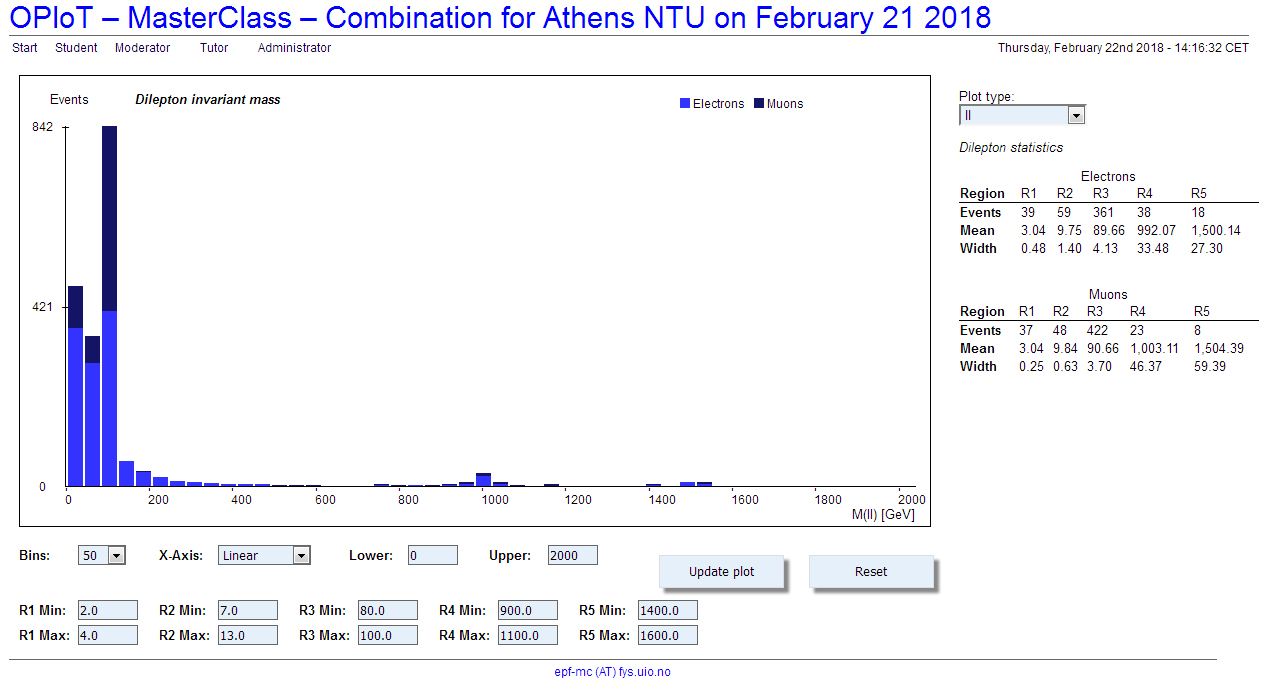Viewport: 1264px width, 683px height.
Task: Click Muons mean value 1,504.39
Action: [1219, 349]
